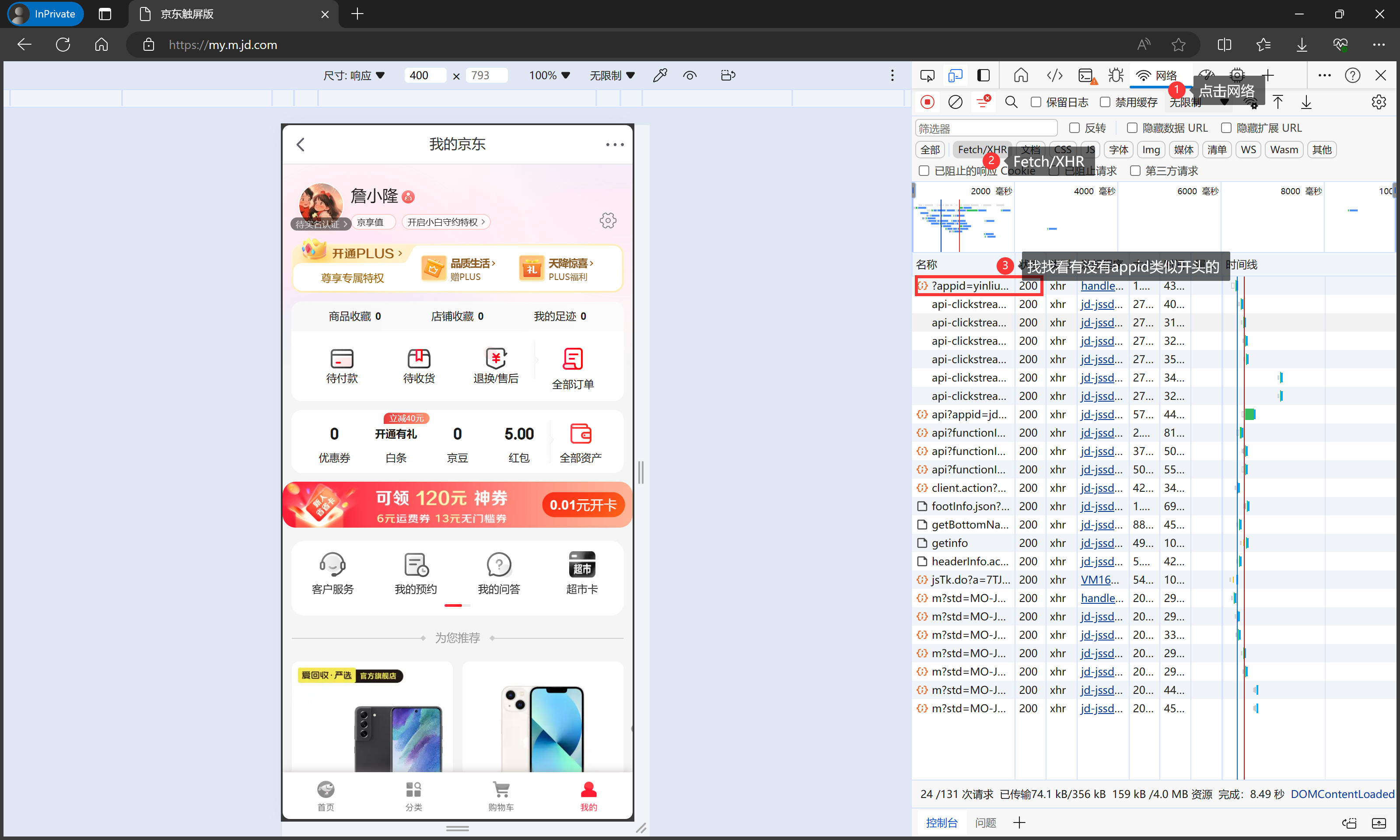This screenshot has width=1400, height=840.
Task: Tap the 0.01元开卡 button
Action: tap(583, 505)
